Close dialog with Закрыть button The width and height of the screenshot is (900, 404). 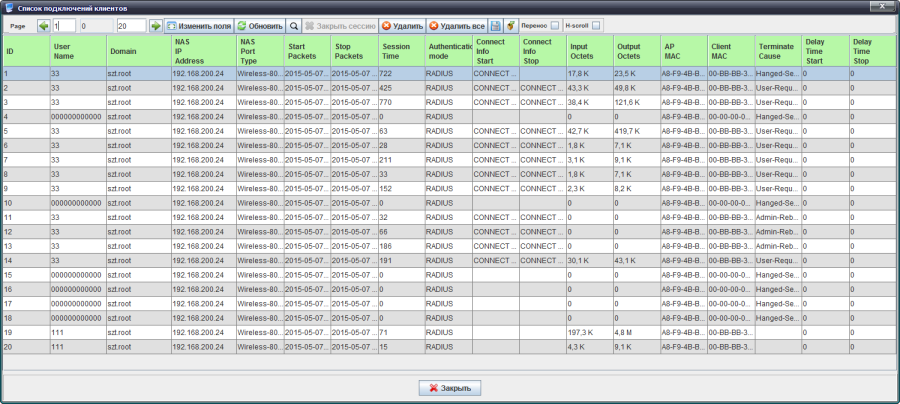pos(450,388)
